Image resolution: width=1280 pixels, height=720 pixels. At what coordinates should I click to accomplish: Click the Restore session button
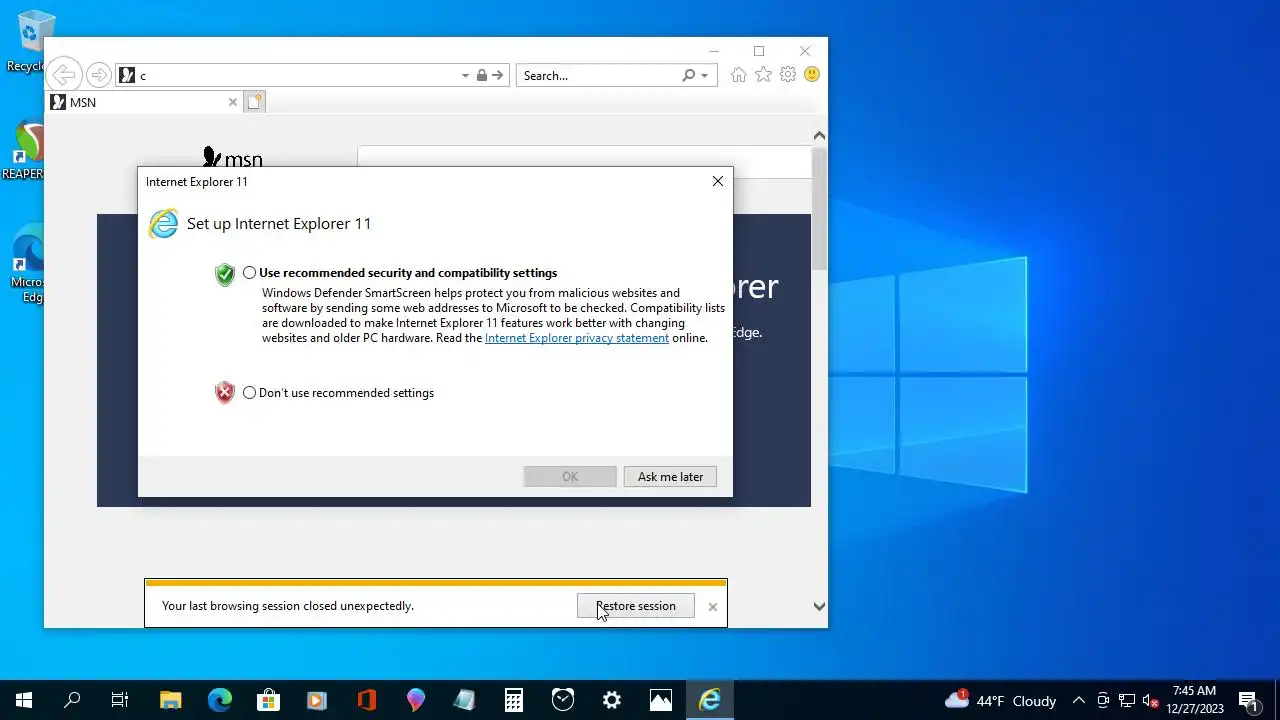[x=636, y=606]
